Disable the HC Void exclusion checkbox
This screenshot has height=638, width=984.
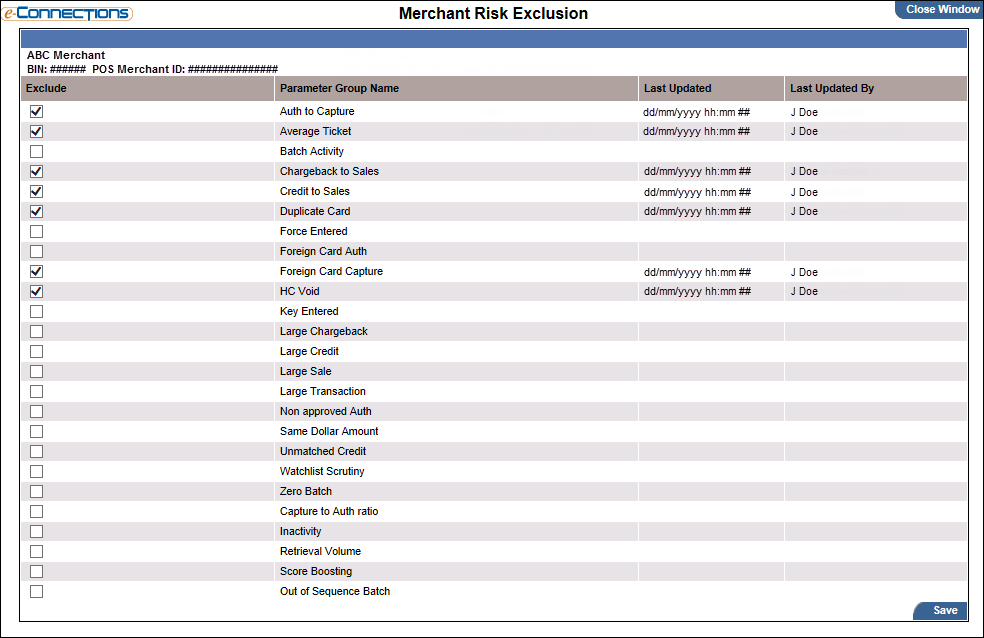pos(37,292)
